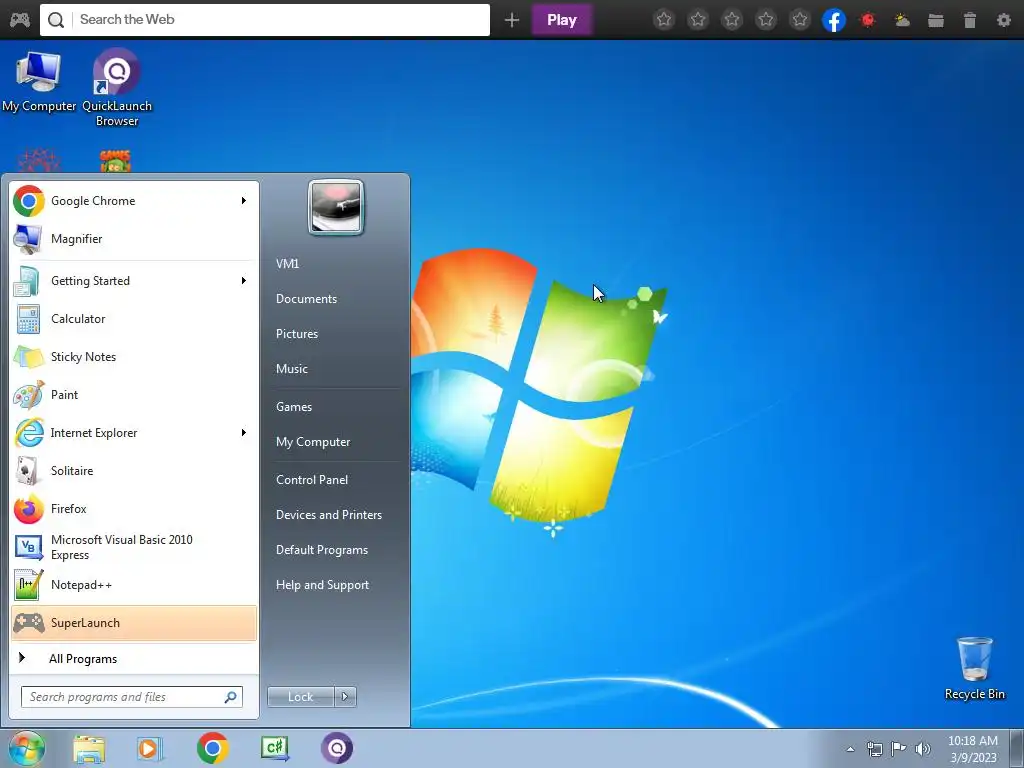This screenshot has width=1024, height=768.
Task: Click Search programs and files box
Action: pos(131,697)
